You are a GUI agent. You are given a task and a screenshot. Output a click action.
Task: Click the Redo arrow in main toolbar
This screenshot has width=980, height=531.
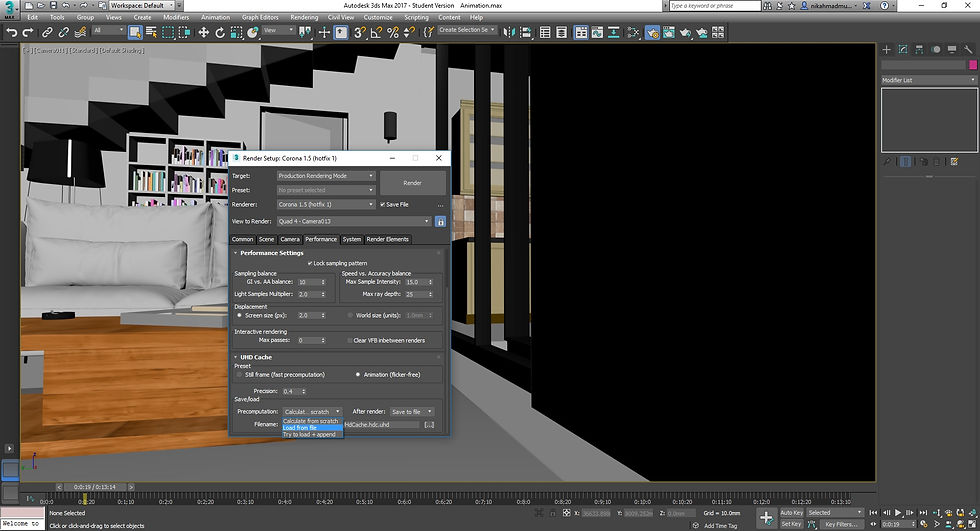click(28, 32)
